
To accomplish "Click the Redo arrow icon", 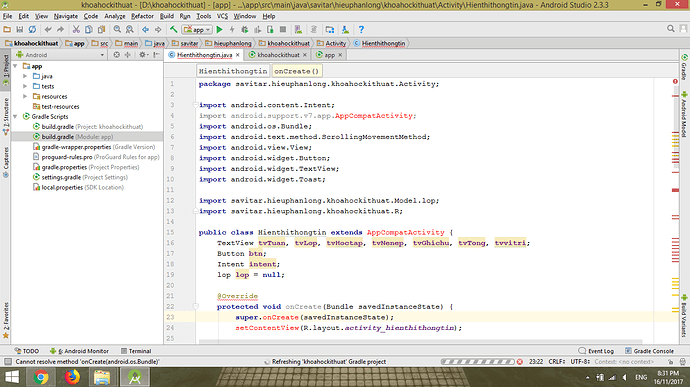I will point(61,29).
